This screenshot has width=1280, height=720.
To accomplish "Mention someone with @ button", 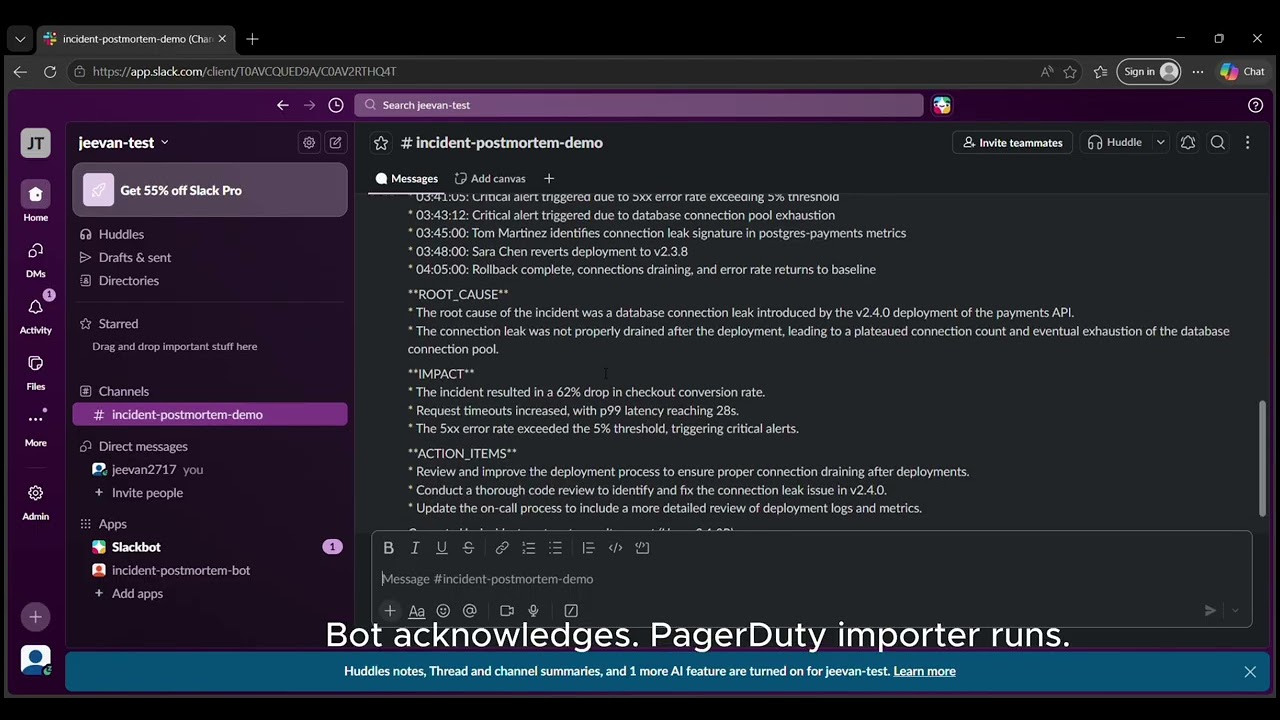I will 470,611.
